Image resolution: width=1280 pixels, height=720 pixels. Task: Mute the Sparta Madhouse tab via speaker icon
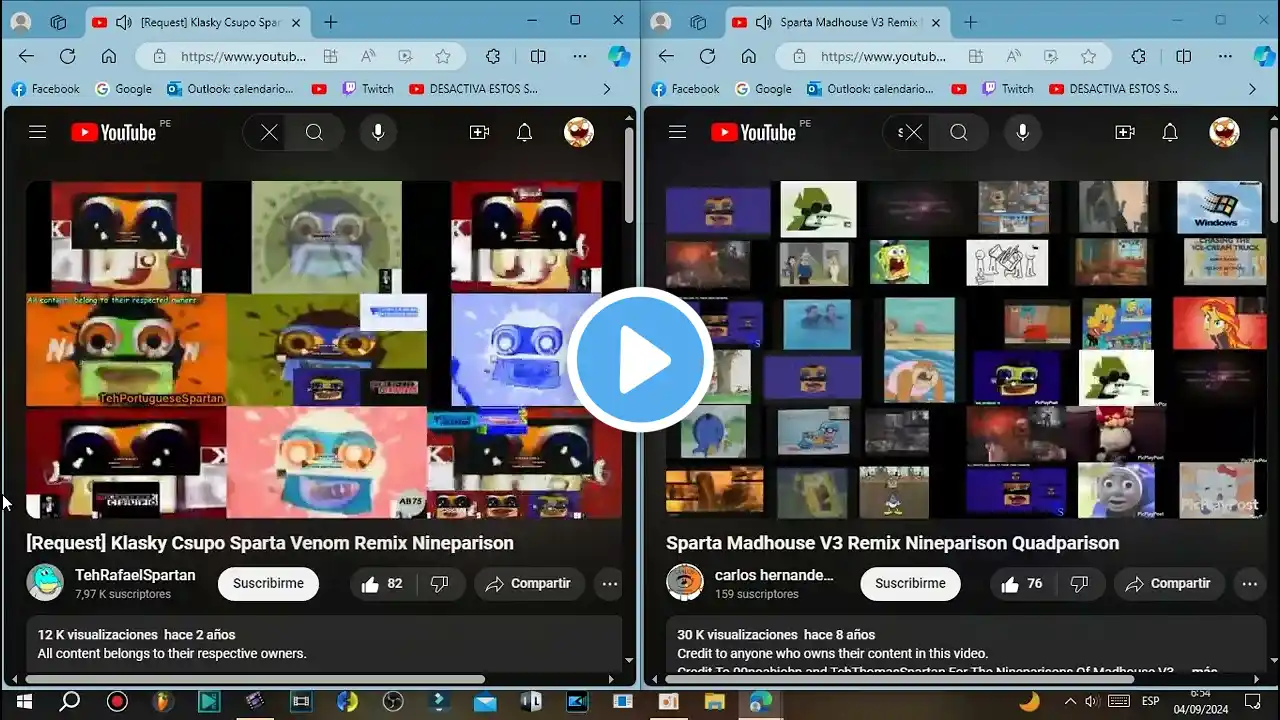(764, 22)
